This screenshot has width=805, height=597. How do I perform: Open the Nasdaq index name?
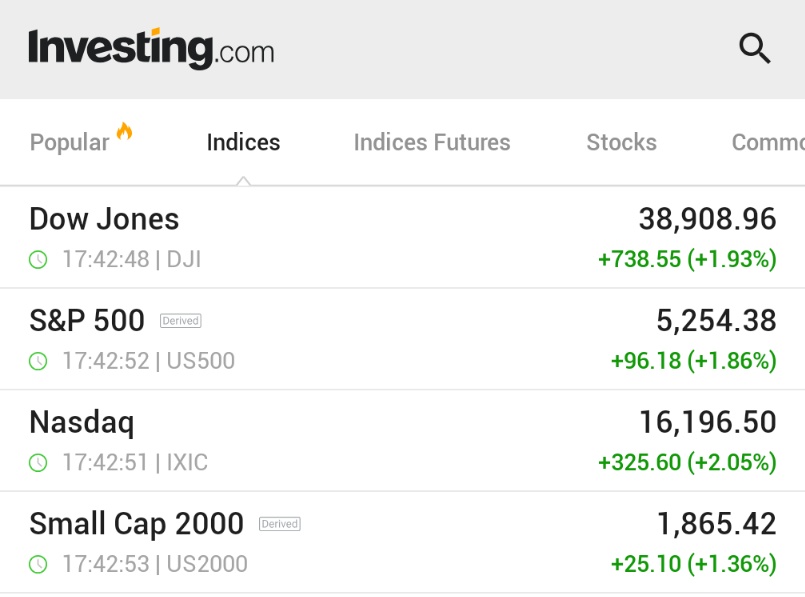82,423
